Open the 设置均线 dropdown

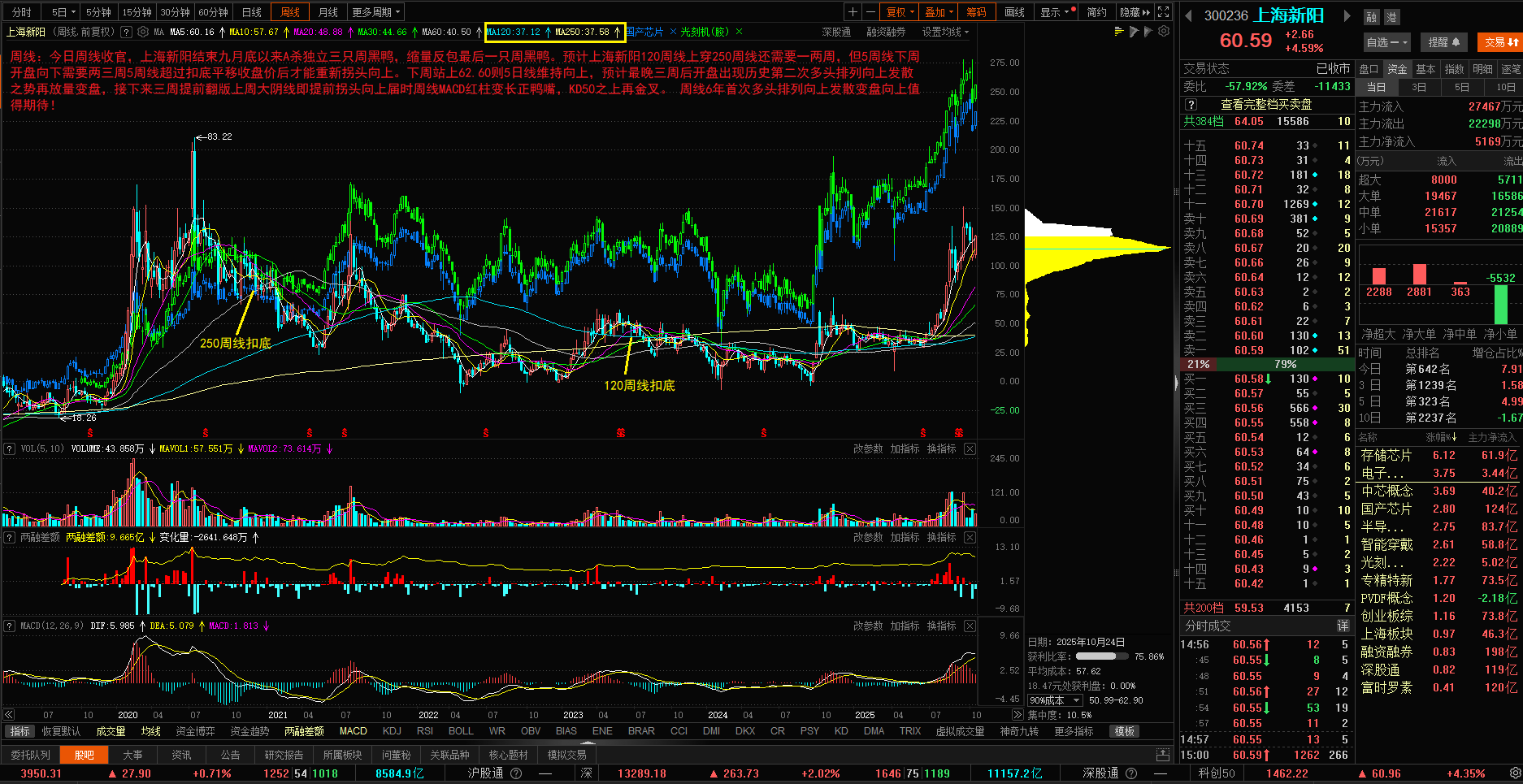945,32
